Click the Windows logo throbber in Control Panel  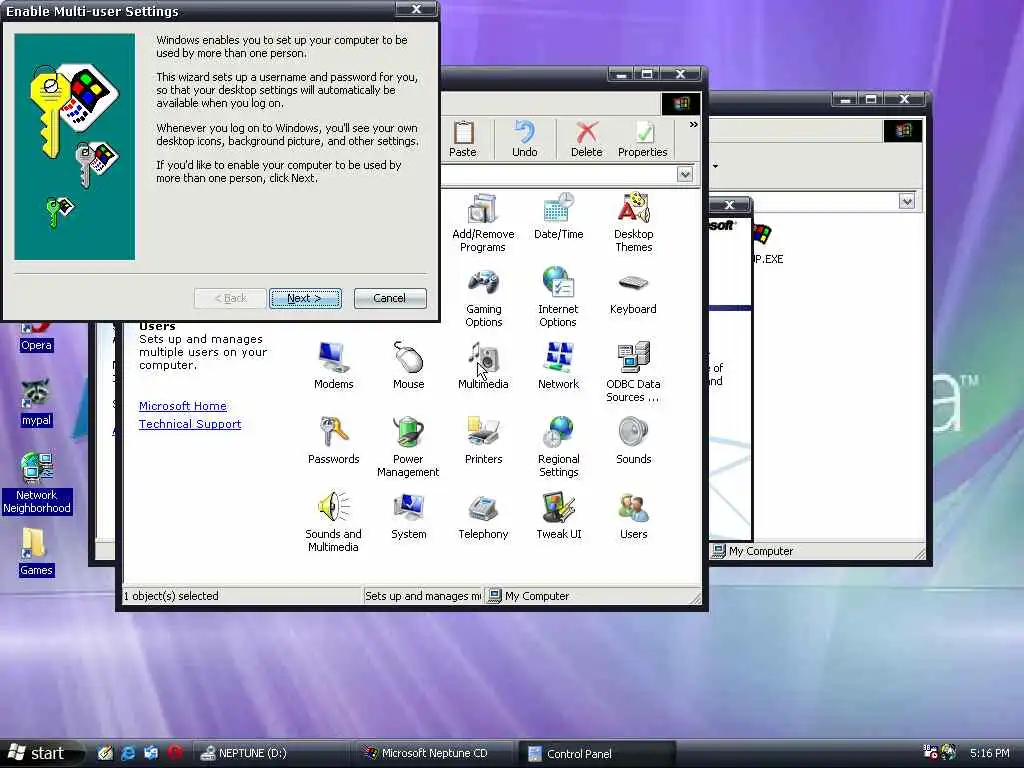pyautogui.click(x=681, y=104)
